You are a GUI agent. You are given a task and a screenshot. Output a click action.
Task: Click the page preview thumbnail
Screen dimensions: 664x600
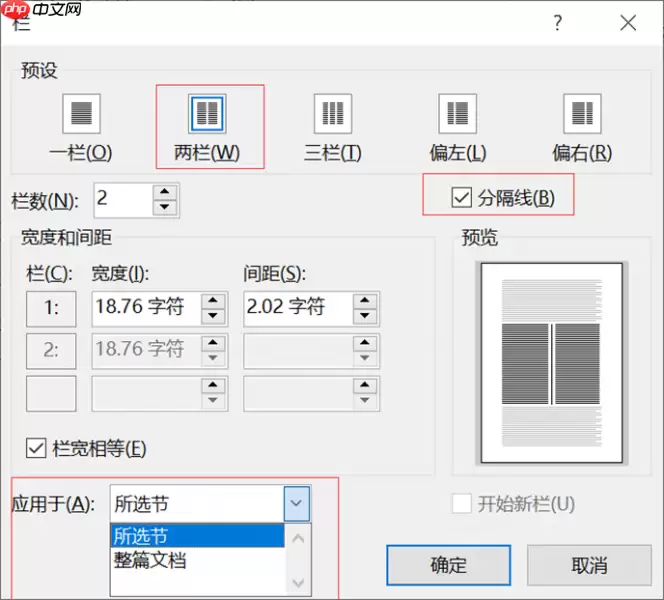[552, 363]
